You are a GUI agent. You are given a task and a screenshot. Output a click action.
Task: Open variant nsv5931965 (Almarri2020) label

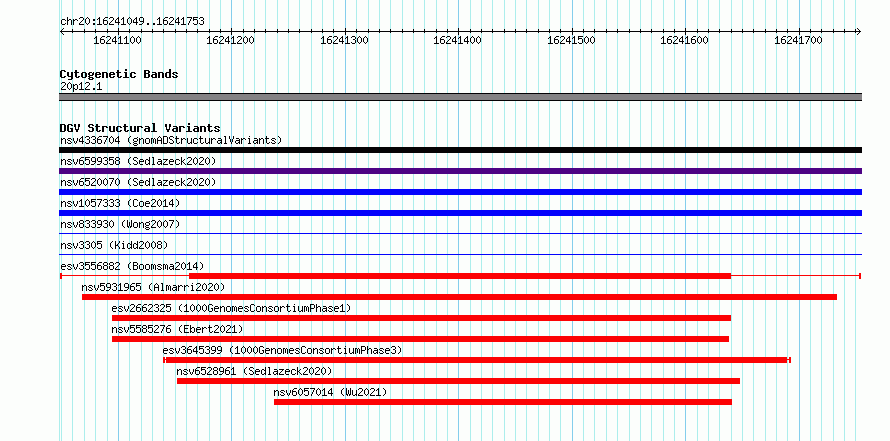153,287
